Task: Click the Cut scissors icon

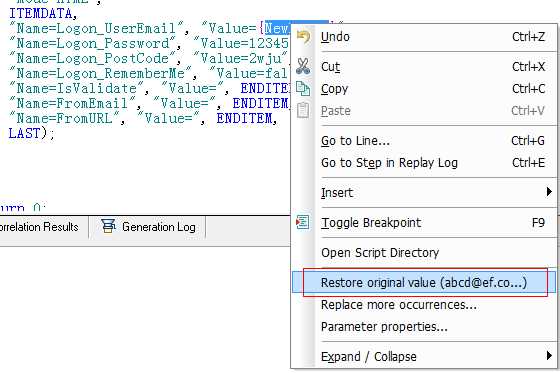Action: click(303, 66)
